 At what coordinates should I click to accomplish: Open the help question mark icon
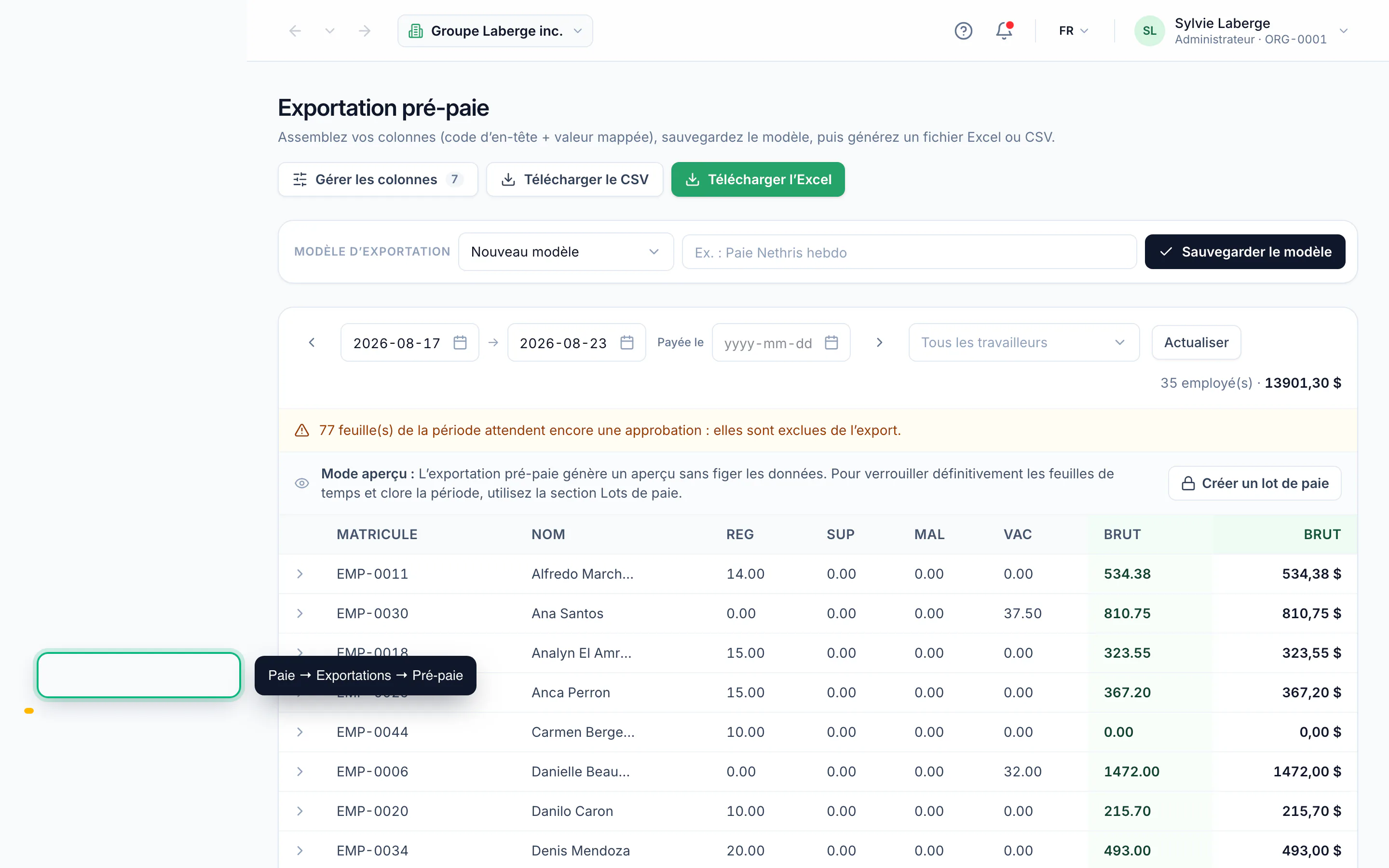[963, 31]
